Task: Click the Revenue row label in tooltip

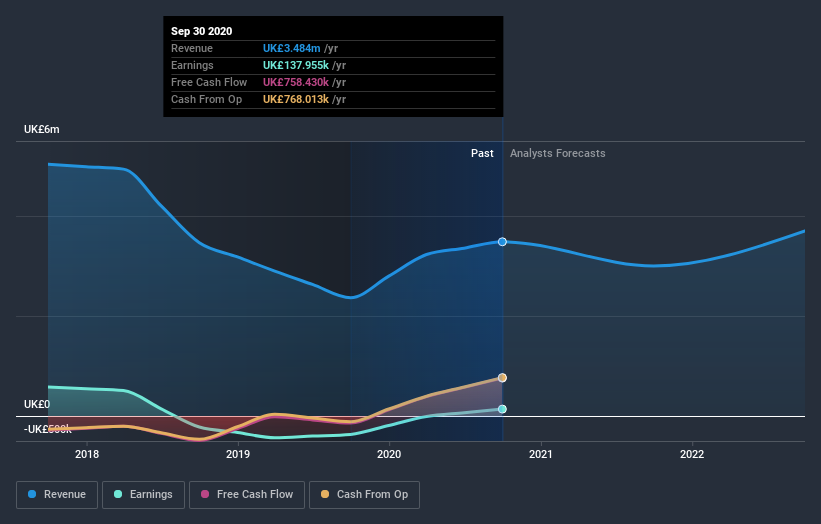Action: tap(192, 48)
